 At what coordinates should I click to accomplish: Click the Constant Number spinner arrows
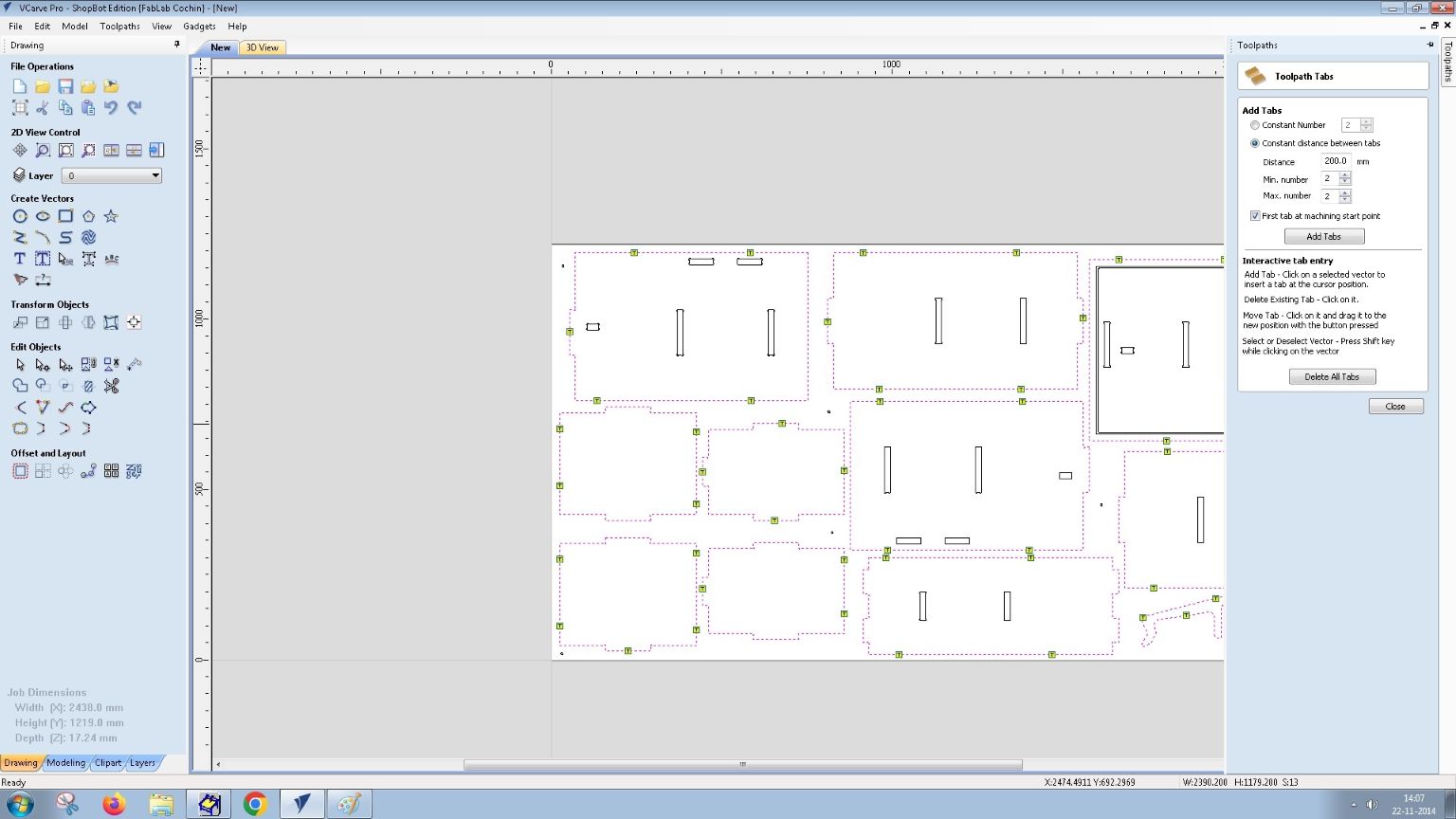coord(1366,125)
